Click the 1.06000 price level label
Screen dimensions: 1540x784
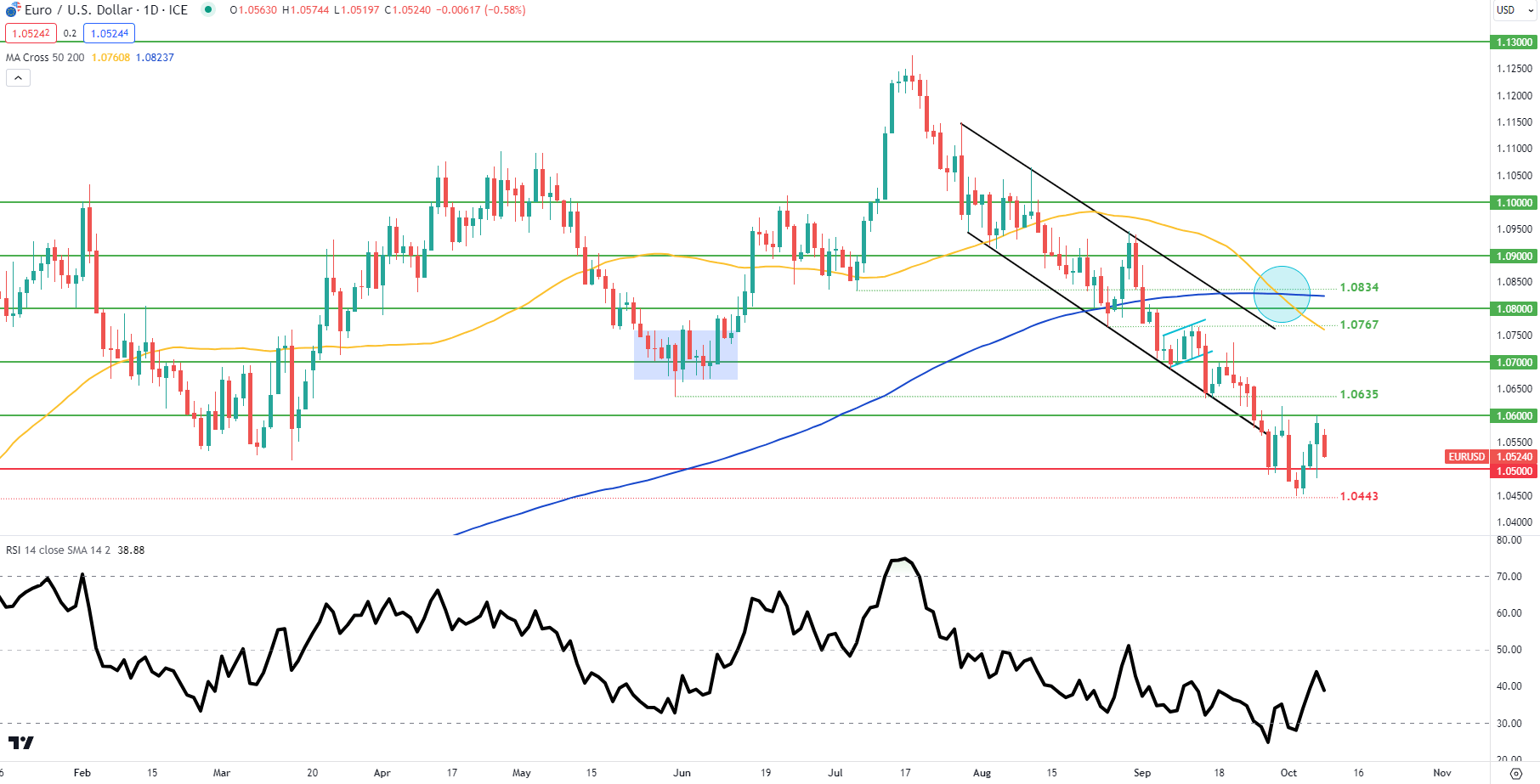tap(1515, 415)
